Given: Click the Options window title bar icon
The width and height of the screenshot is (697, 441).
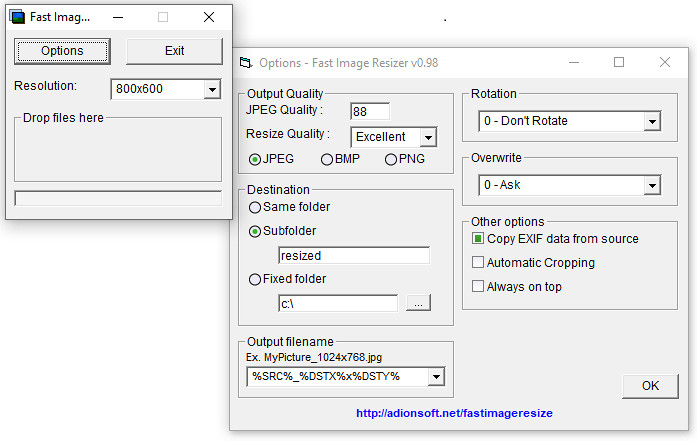Looking at the screenshot, I should [x=245, y=63].
